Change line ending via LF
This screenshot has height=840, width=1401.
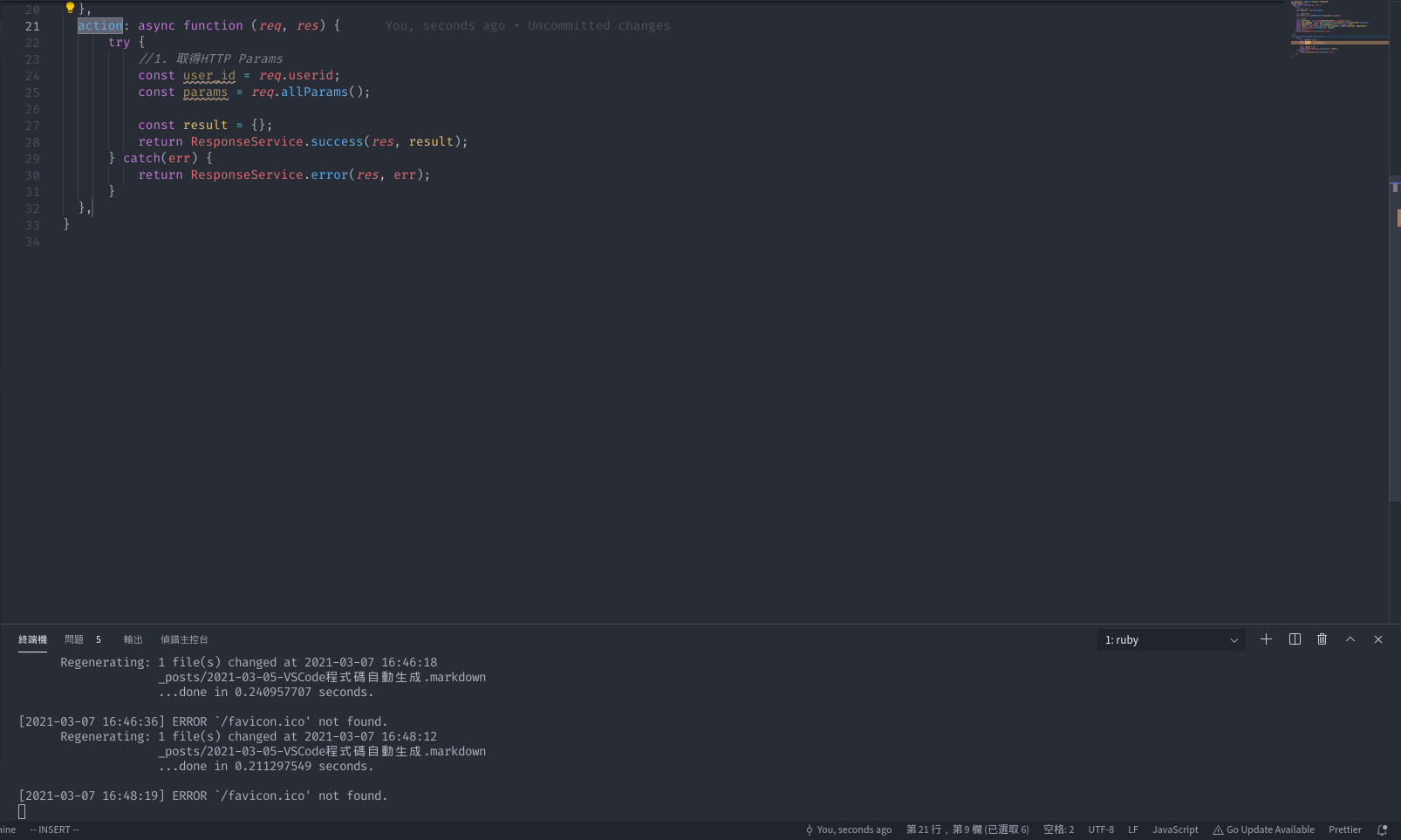pos(1133,830)
